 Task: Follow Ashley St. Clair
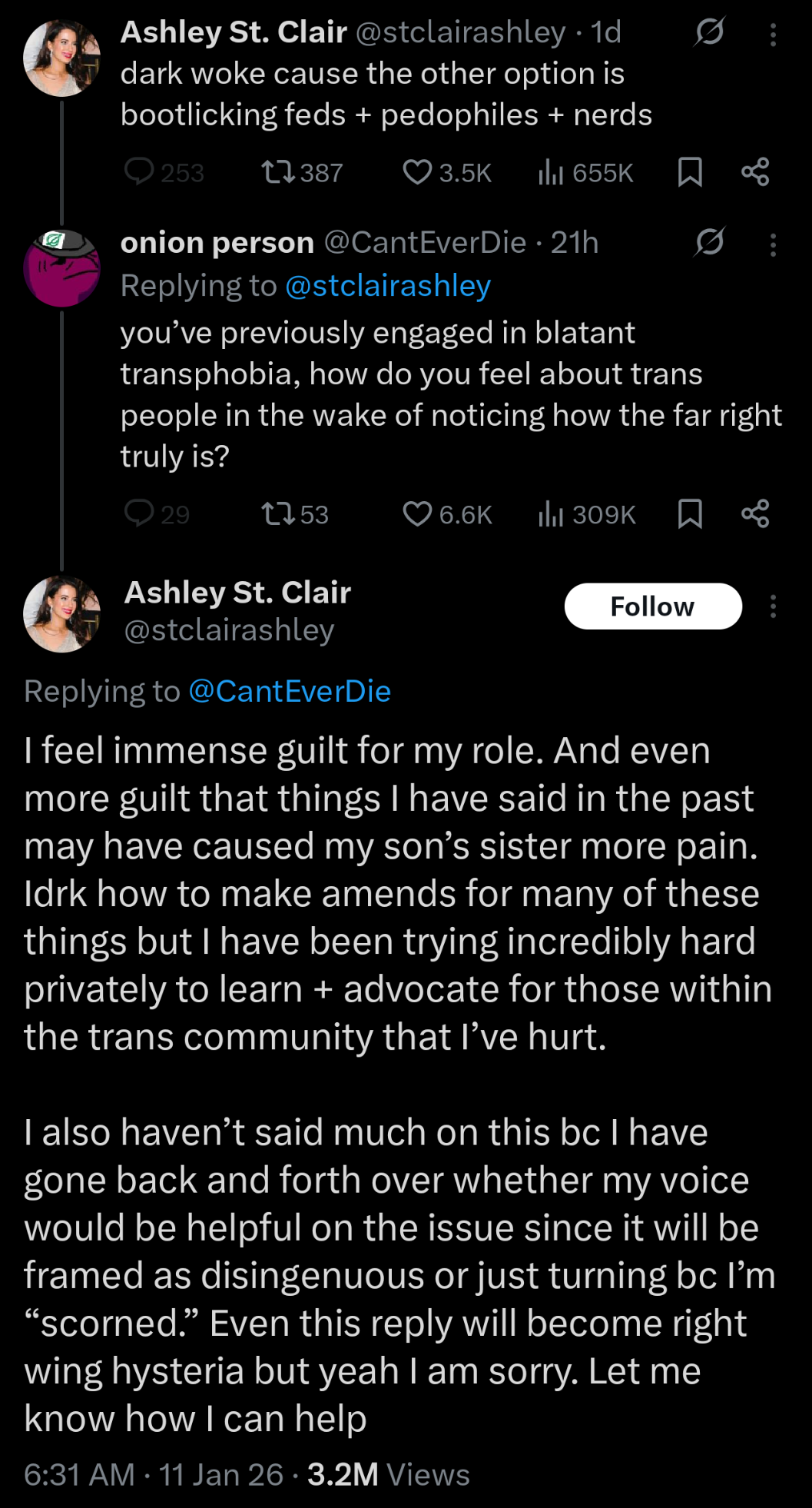click(653, 606)
